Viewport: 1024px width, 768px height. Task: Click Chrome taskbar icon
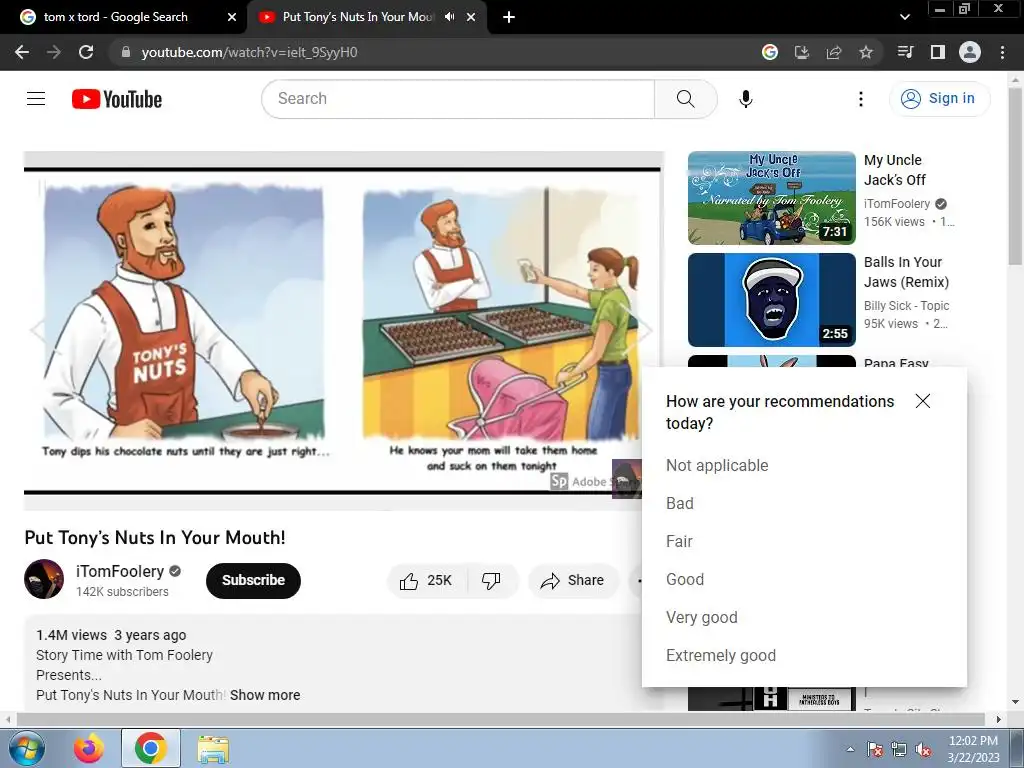(150, 748)
